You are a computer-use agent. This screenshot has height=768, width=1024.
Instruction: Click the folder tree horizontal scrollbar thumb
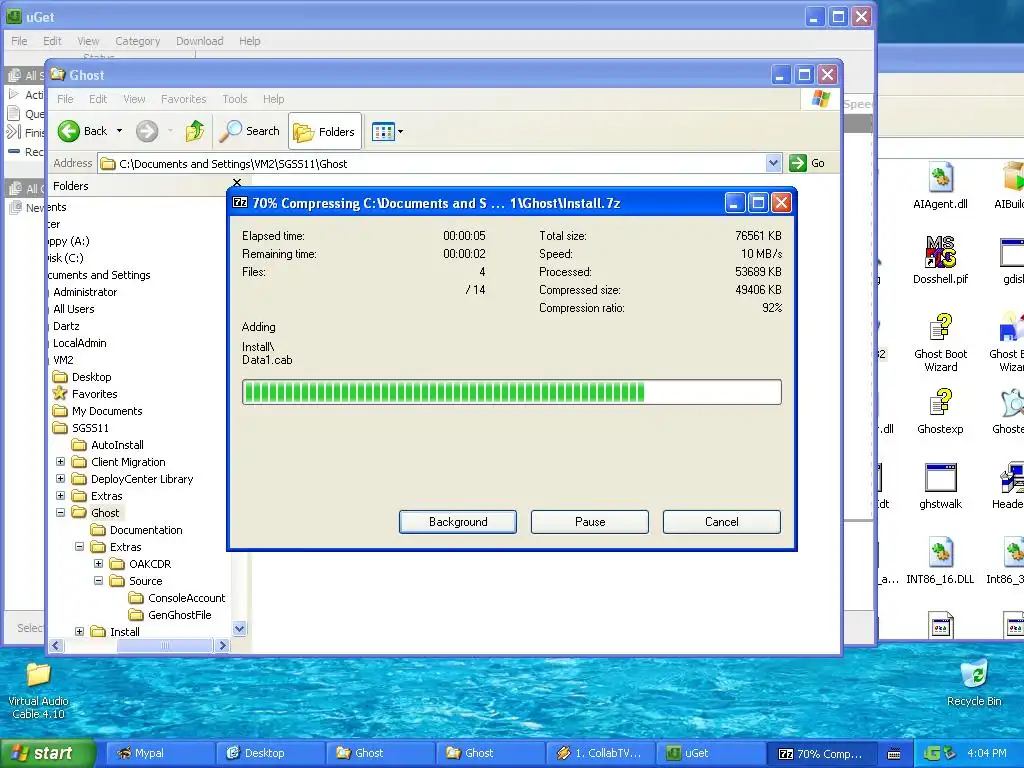165,645
